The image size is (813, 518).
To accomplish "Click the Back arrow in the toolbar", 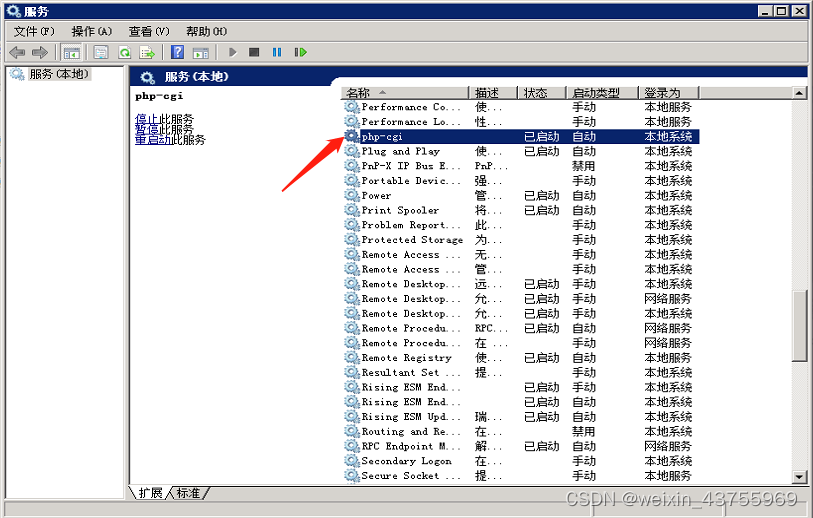I will [17, 52].
